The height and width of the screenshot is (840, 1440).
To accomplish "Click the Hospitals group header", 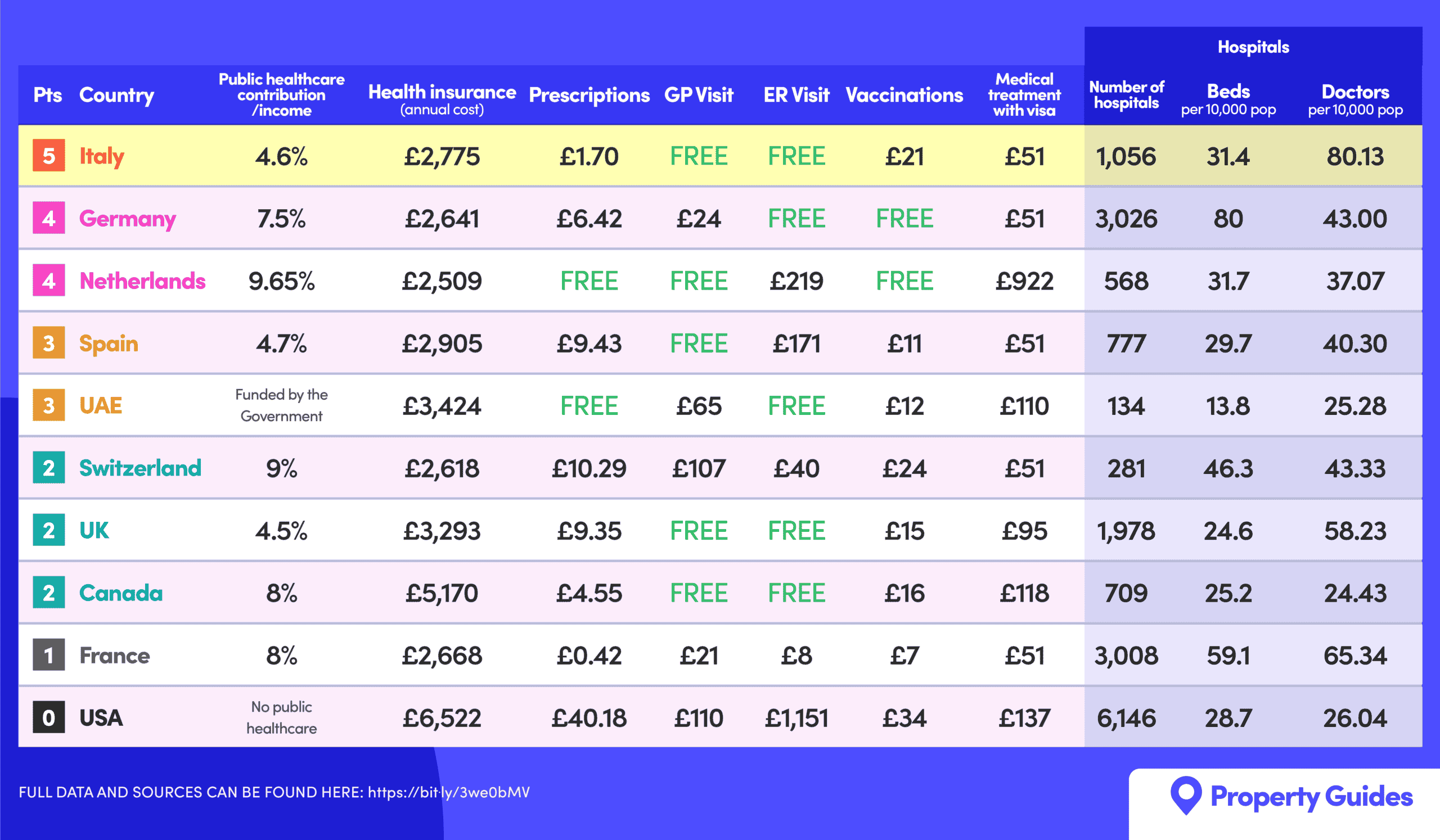I will pyautogui.click(x=1253, y=47).
